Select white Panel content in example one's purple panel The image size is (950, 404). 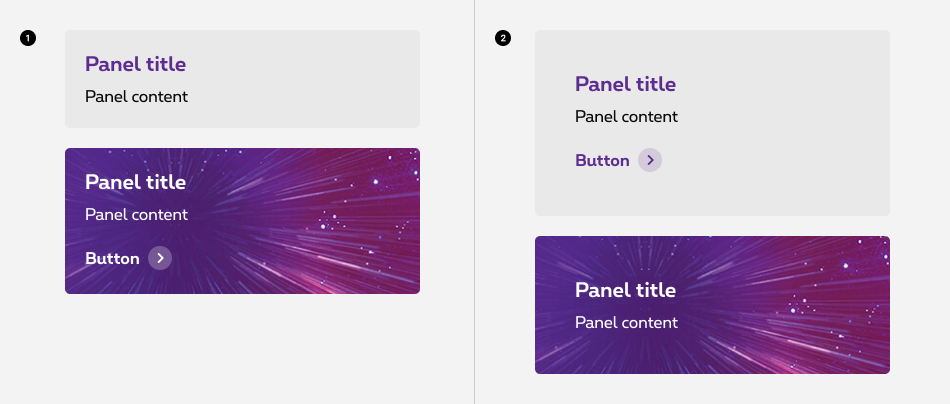(136, 214)
